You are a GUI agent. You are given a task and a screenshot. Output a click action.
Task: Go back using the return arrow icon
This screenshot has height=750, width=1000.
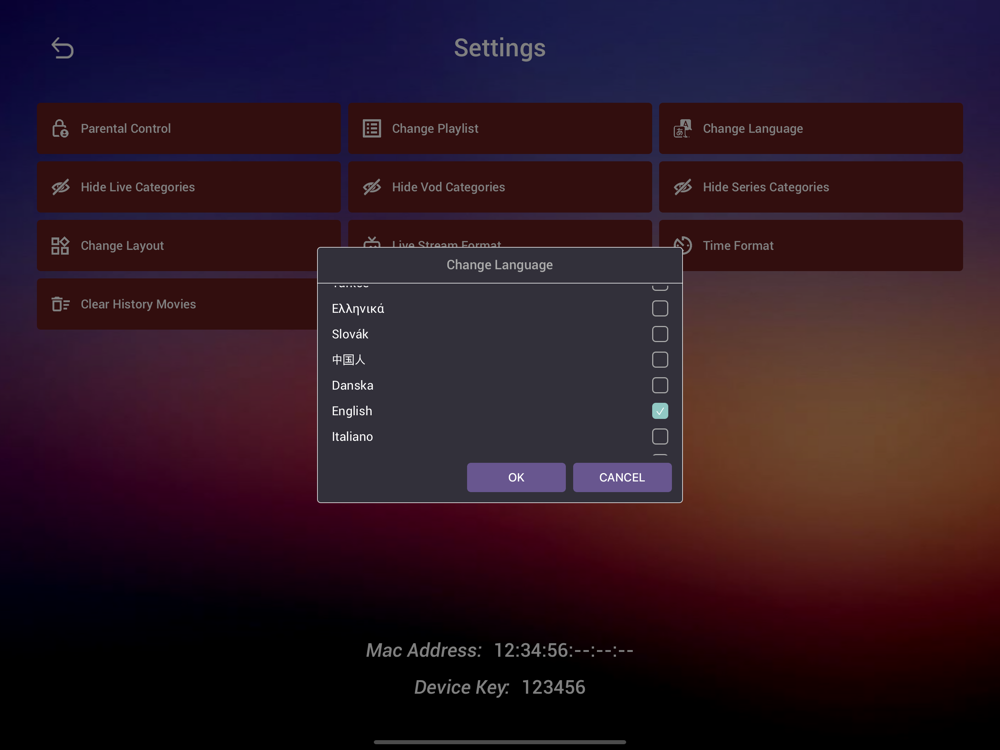click(x=62, y=48)
